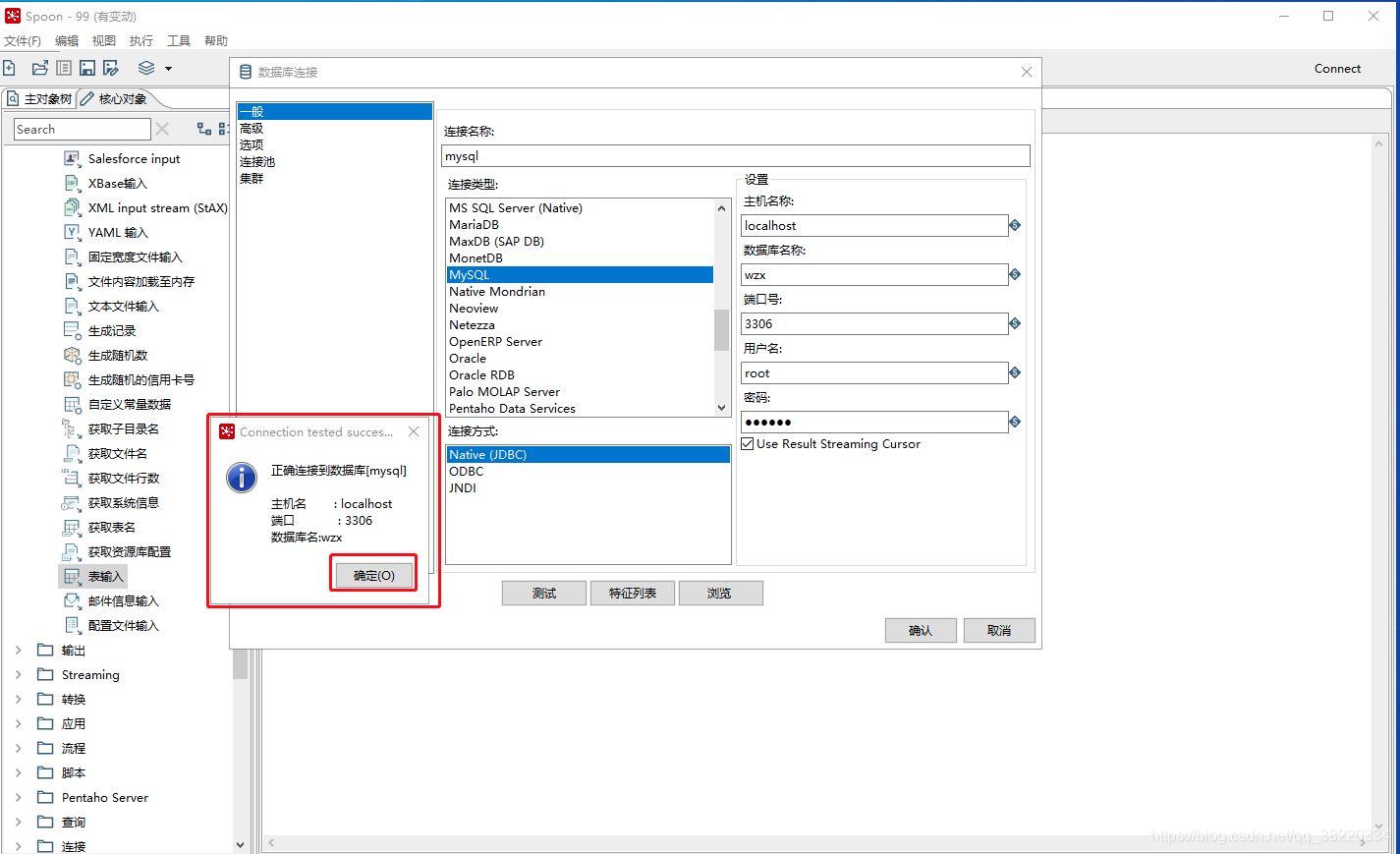This screenshot has height=854, width=1400.
Task: Expand the 查询 folder
Action: (x=18, y=822)
